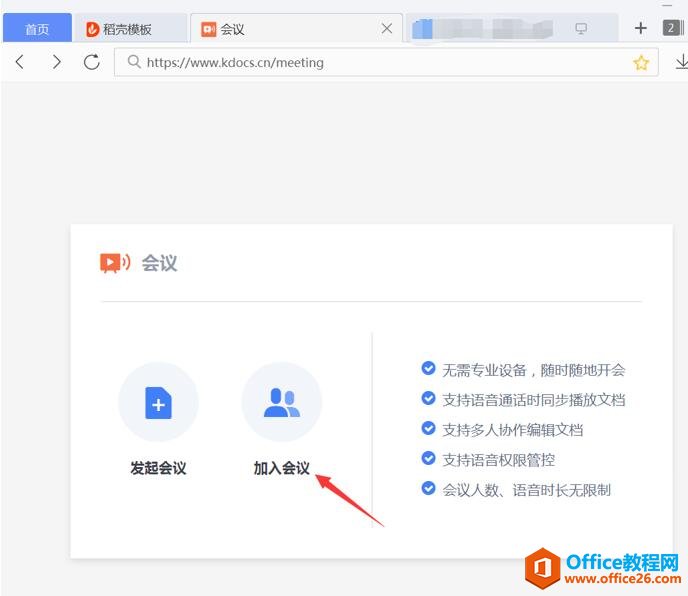The height and width of the screenshot is (596, 688).
Task: Open the downloads icon
Action: pos(681,62)
